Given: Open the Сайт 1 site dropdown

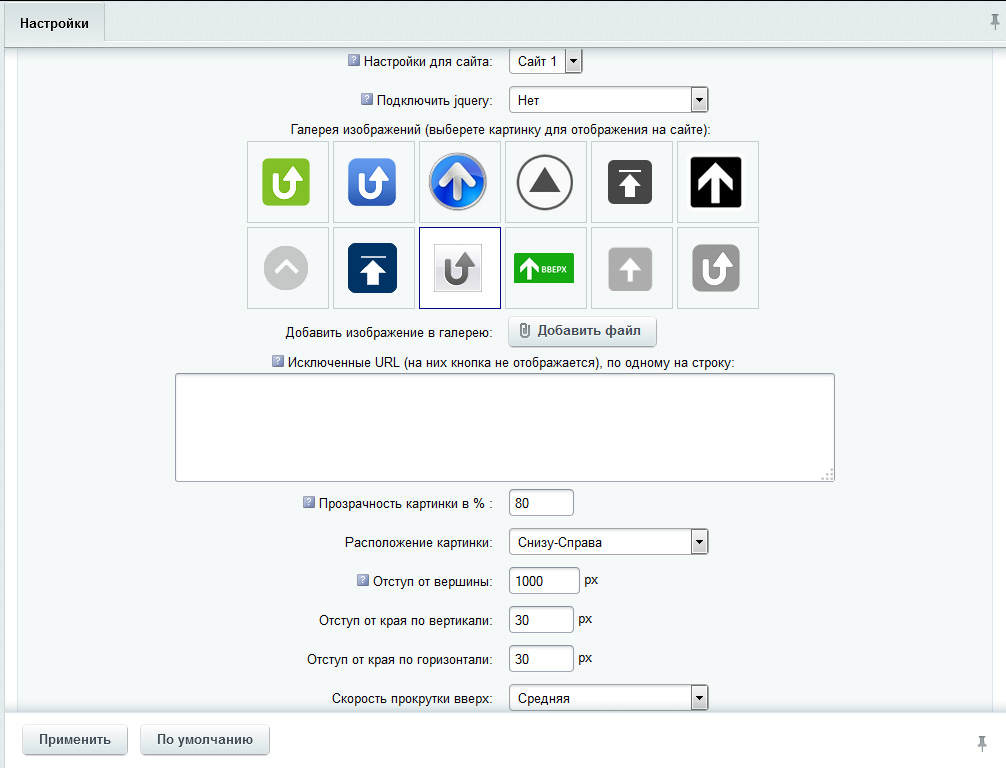Looking at the screenshot, I should pyautogui.click(x=545, y=62).
